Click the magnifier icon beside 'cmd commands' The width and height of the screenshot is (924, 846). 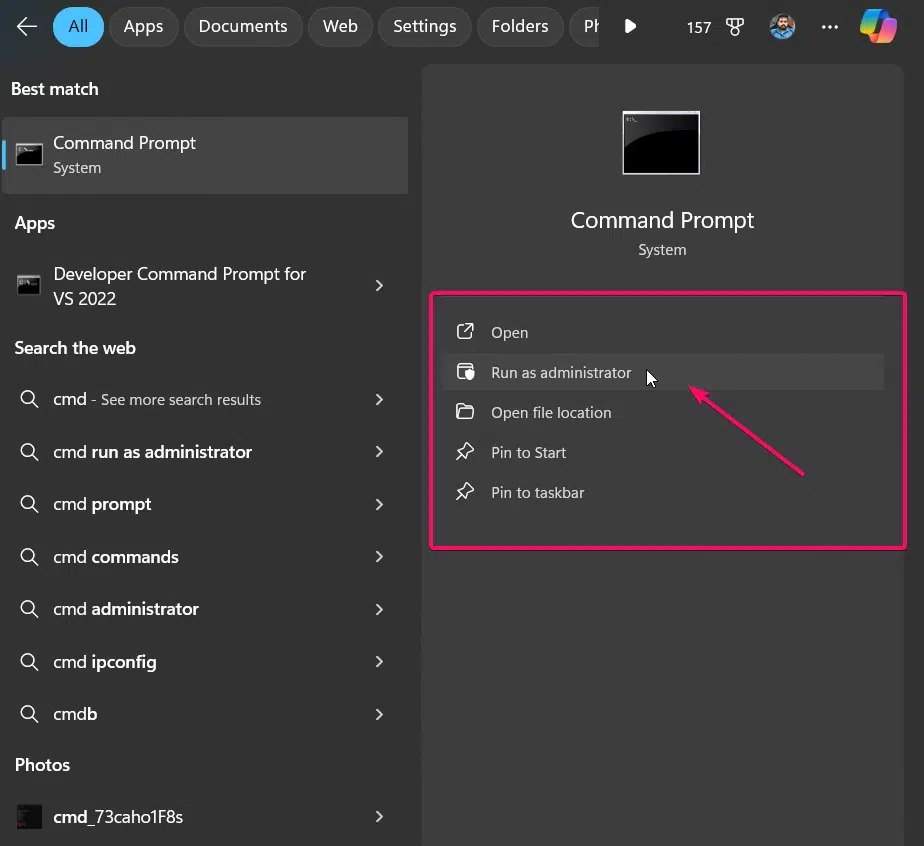tap(29, 557)
